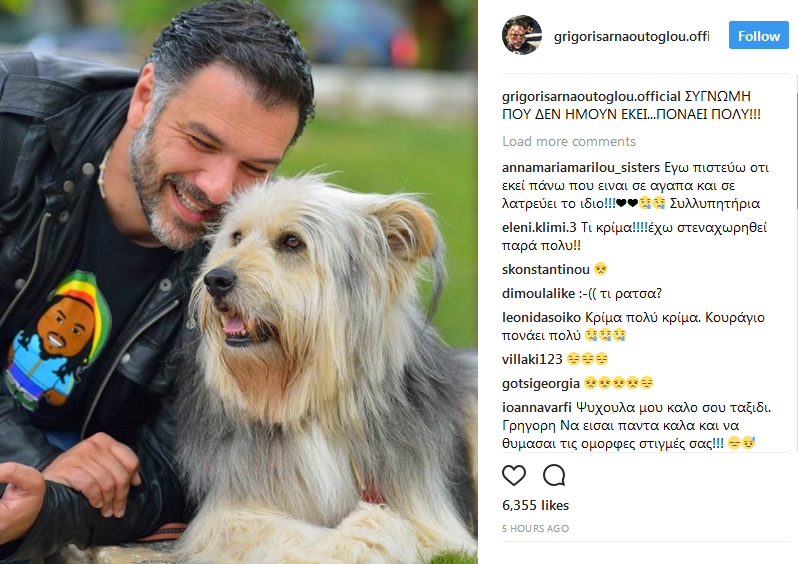Visit leonidasoiko profile

[x=541, y=318]
